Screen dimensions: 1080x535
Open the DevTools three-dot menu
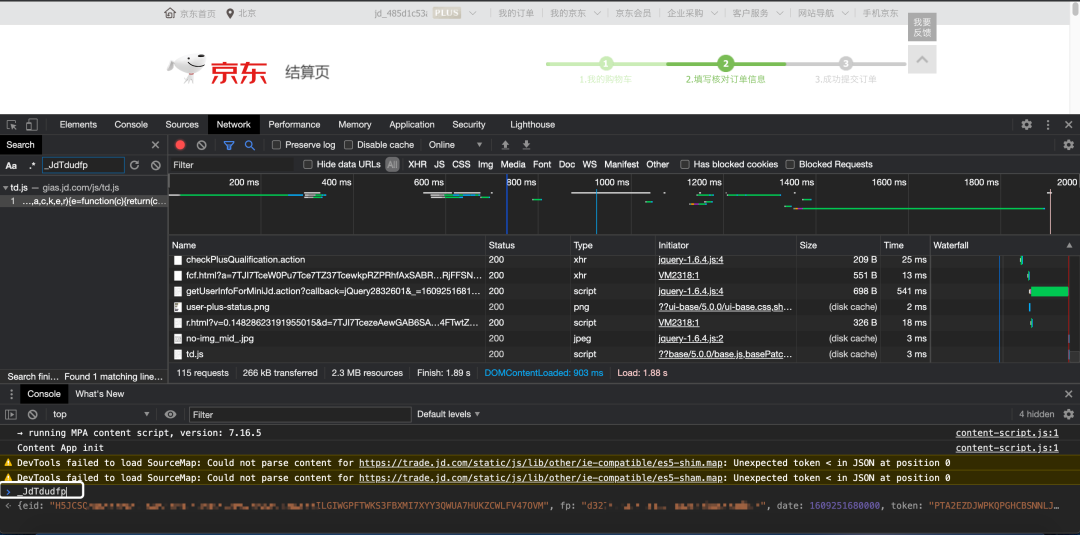(x=1048, y=125)
